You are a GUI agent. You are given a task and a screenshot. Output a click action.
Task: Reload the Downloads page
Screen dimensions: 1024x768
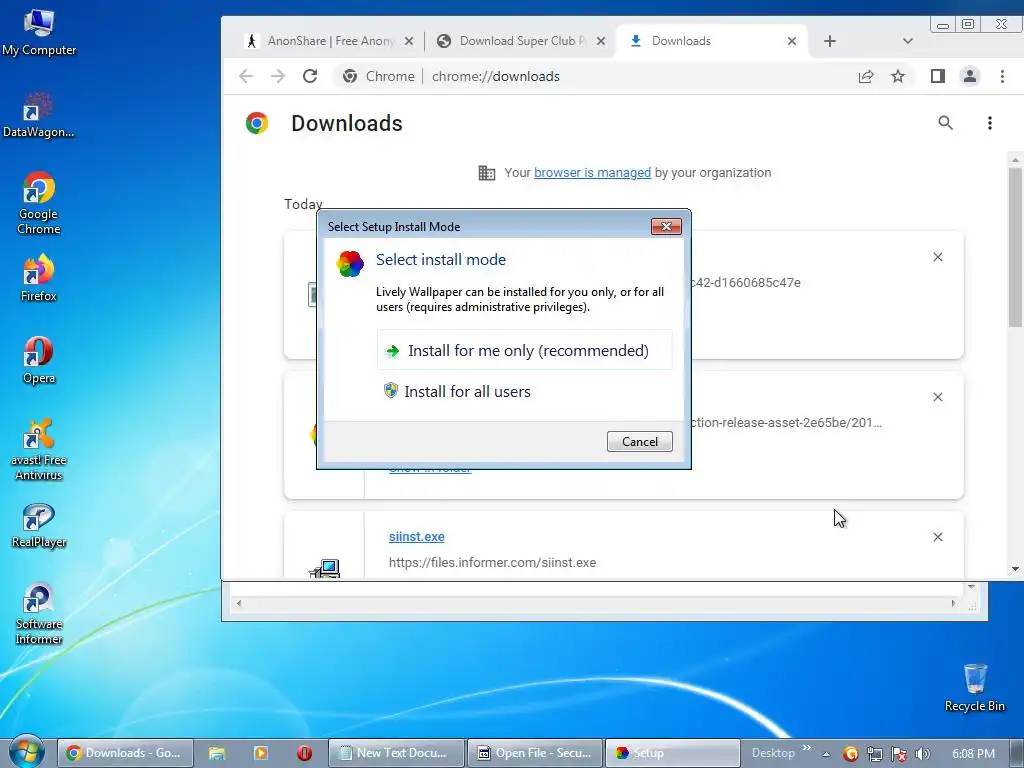pyautogui.click(x=310, y=76)
